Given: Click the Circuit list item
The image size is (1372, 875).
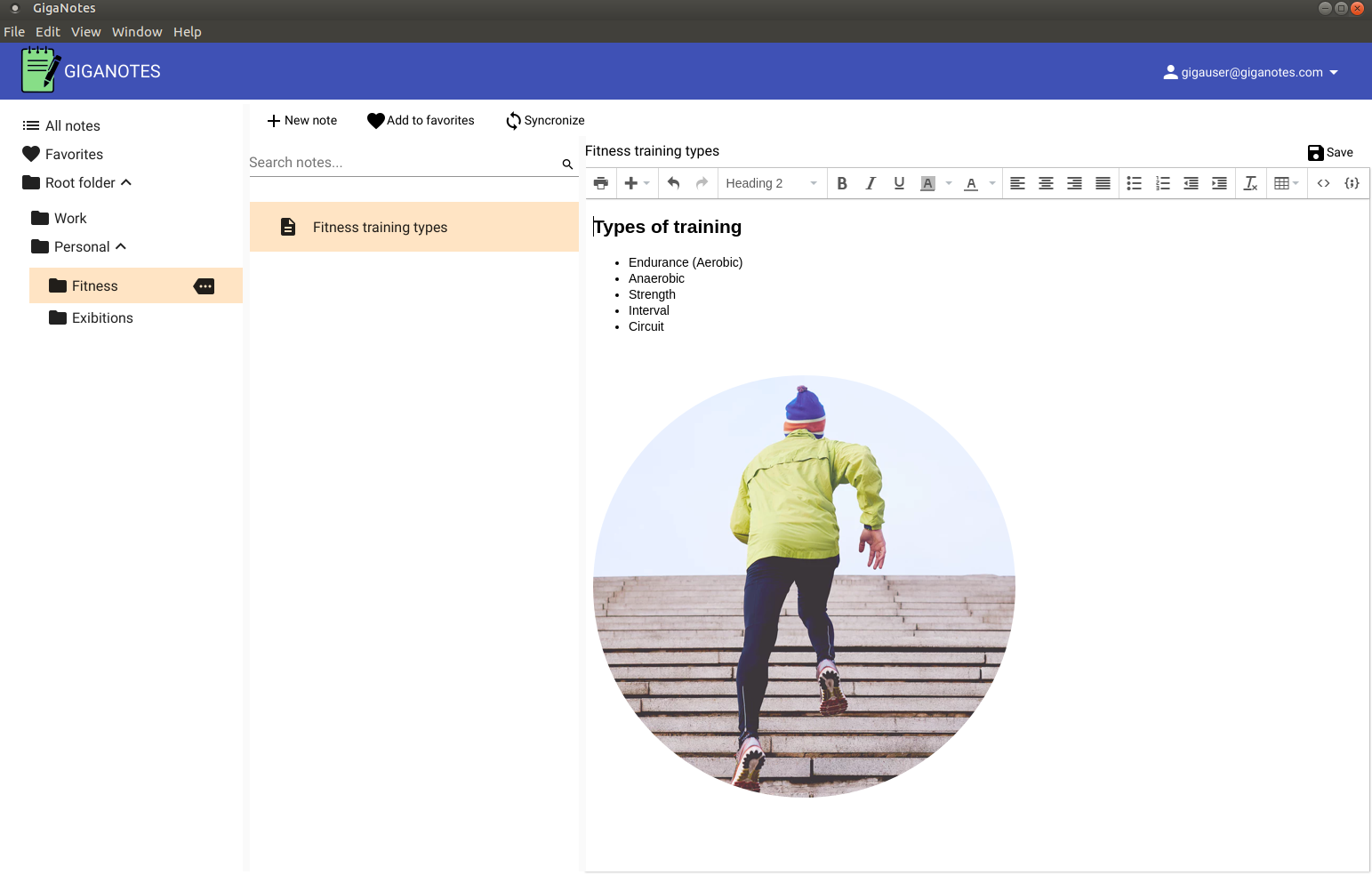Looking at the screenshot, I should click(646, 326).
